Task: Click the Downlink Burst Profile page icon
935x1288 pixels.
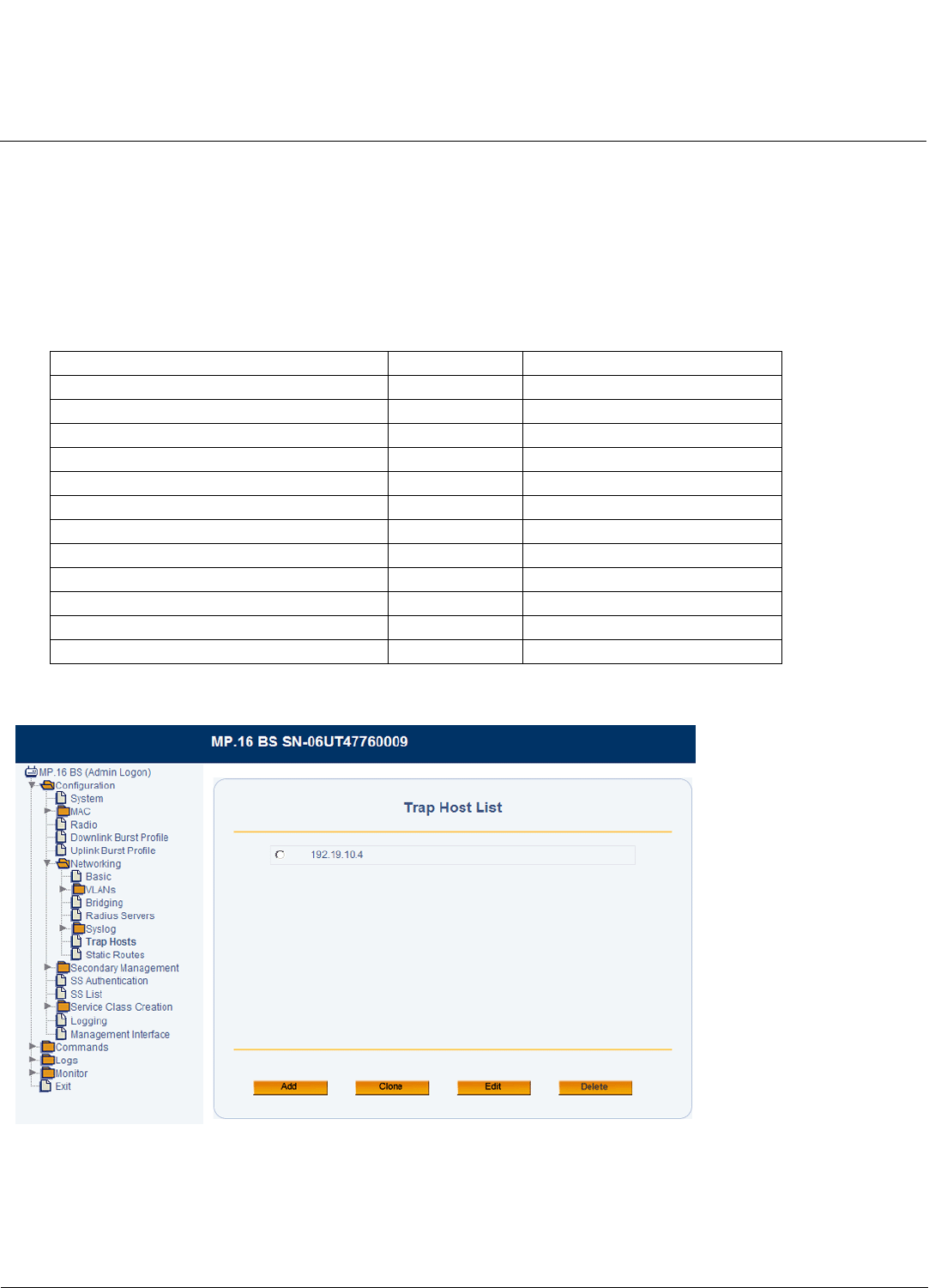Action: click(x=62, y=837)
